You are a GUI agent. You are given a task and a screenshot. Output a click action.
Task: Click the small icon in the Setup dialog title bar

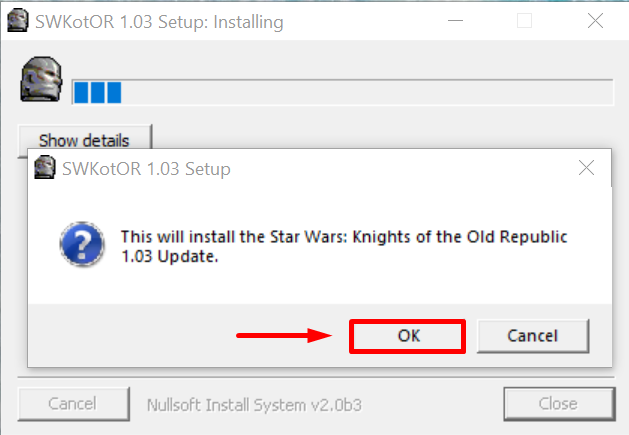pyautogui.click(x=45, y=168)
